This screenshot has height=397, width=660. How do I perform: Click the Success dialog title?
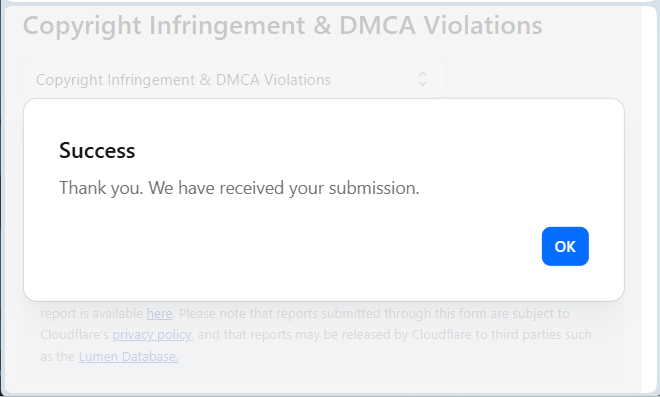tap(97, 150)
